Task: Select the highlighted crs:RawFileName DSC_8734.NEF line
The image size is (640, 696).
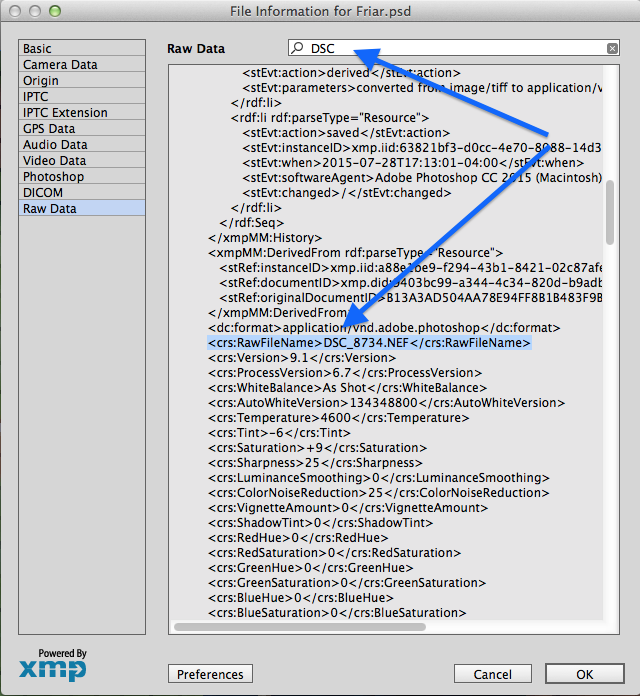Action: [369, 343]
